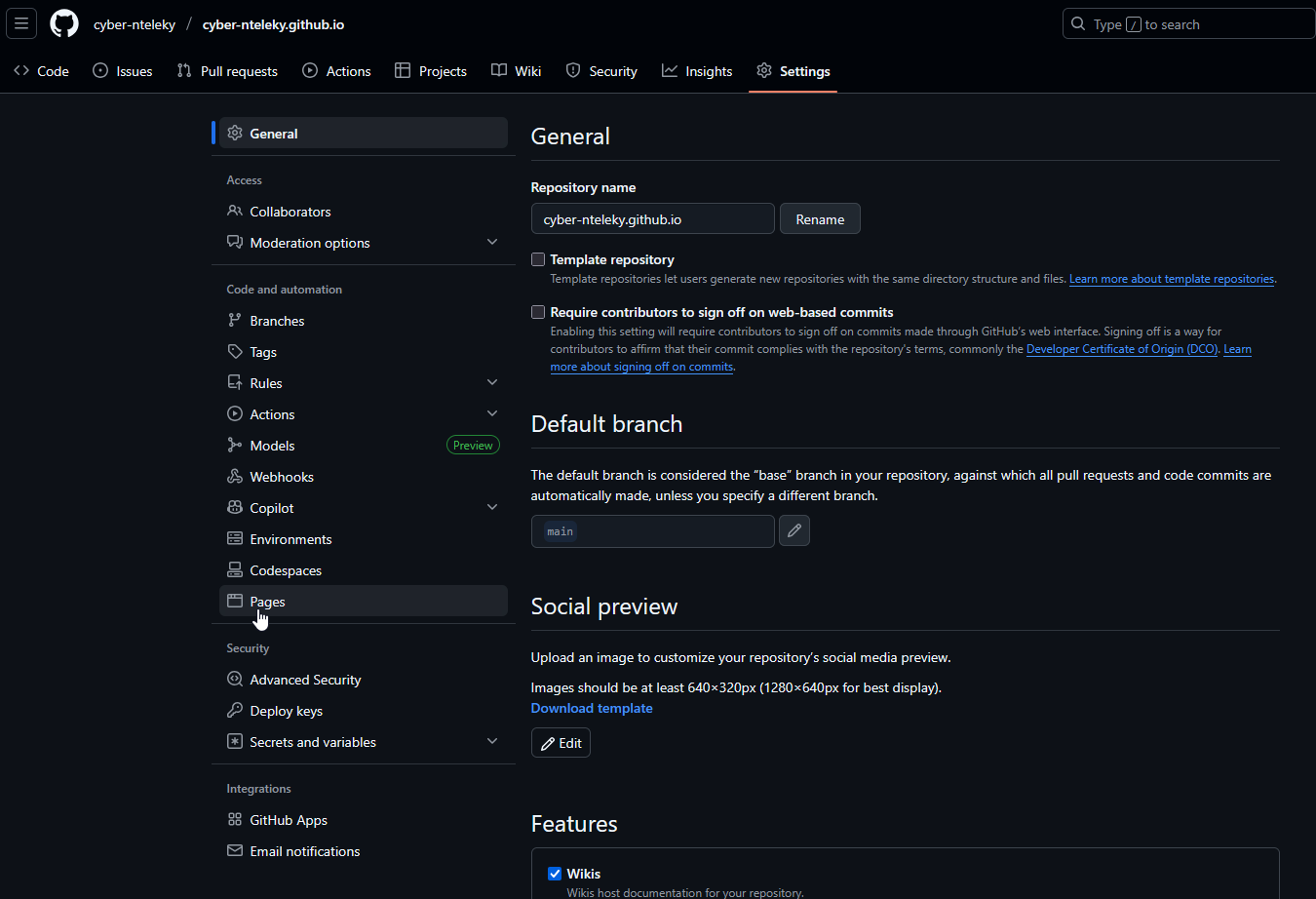Open Webhooks settings page

[x=364, y=476]
